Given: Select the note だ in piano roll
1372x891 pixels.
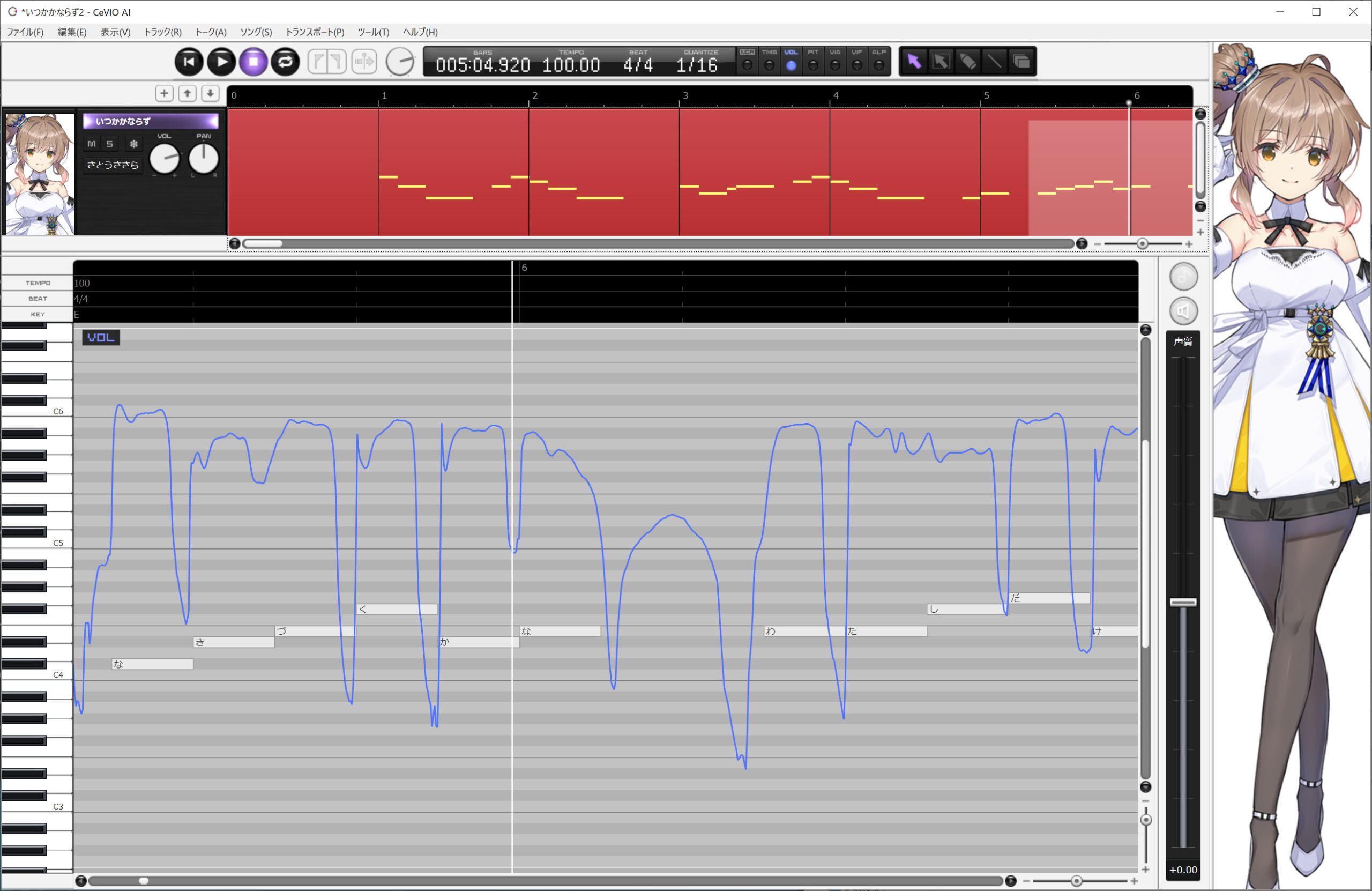Looking at the screenshot, I should 1049,598.
